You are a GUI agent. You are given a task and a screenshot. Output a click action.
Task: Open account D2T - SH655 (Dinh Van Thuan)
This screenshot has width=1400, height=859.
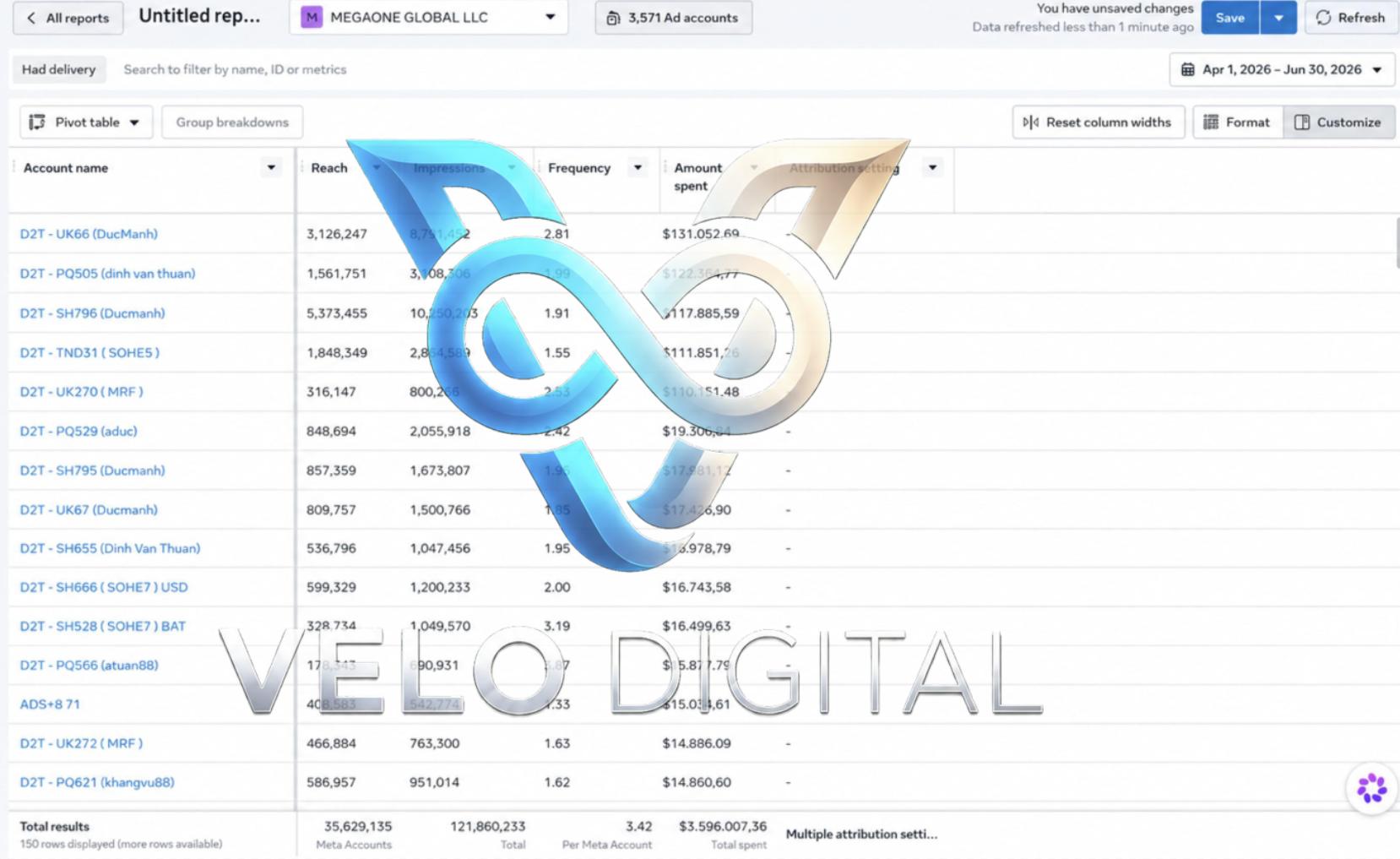click(x=110, y=548)
